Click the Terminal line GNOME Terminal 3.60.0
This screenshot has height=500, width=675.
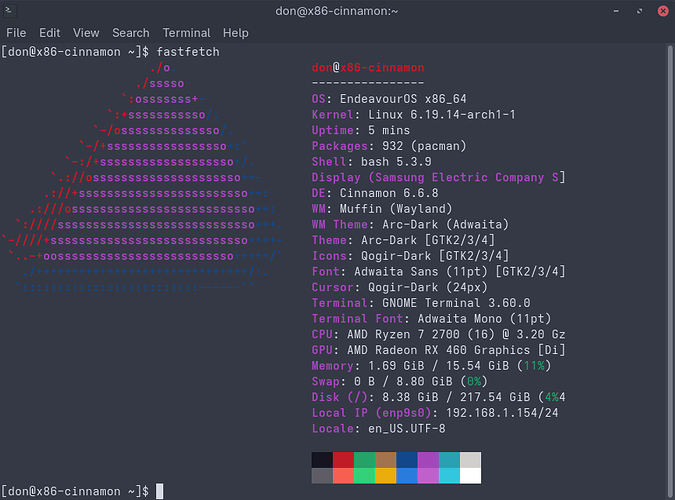(421, 303)
